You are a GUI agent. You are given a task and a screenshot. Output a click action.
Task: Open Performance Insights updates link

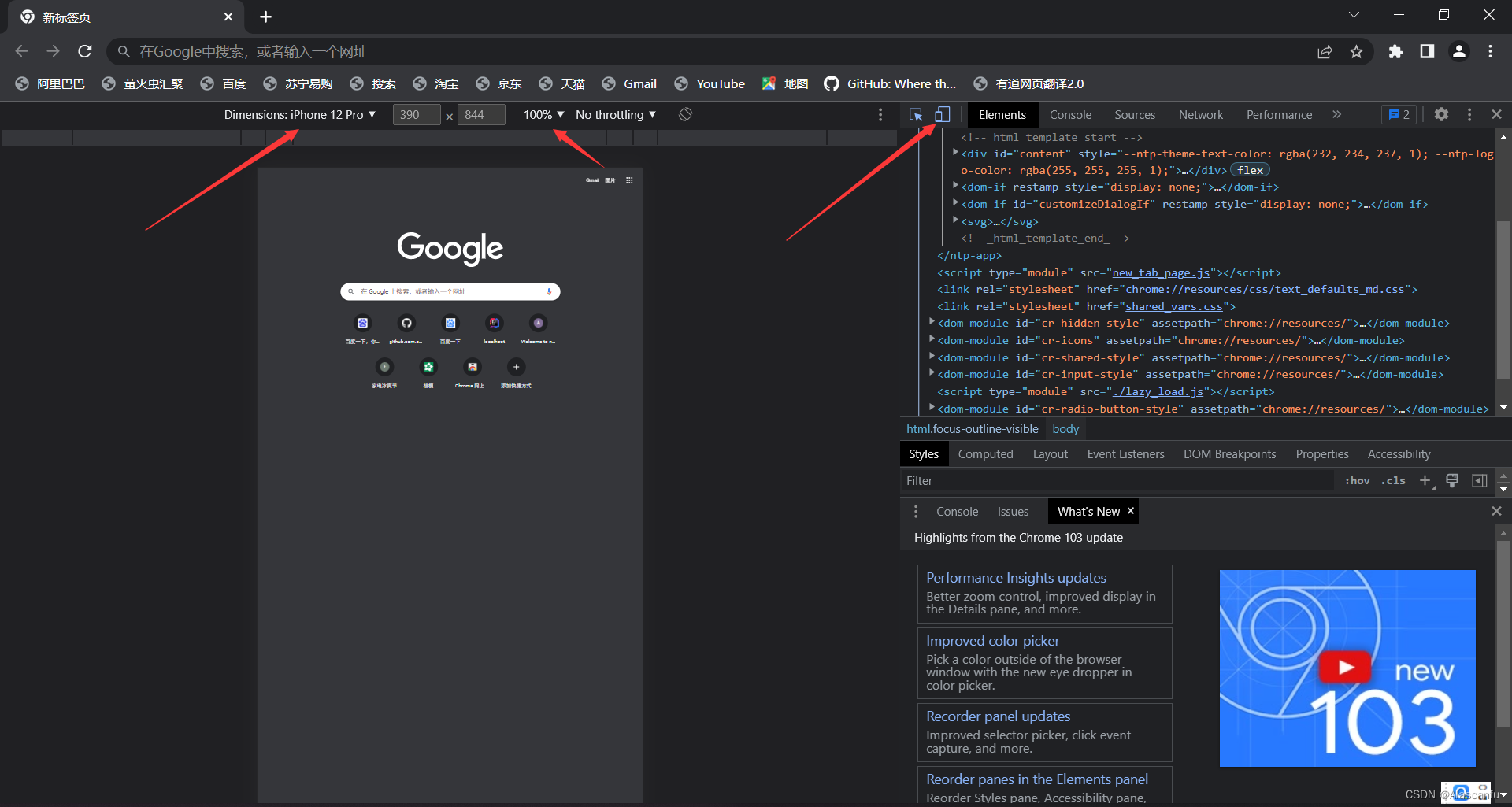(1016, 578)
